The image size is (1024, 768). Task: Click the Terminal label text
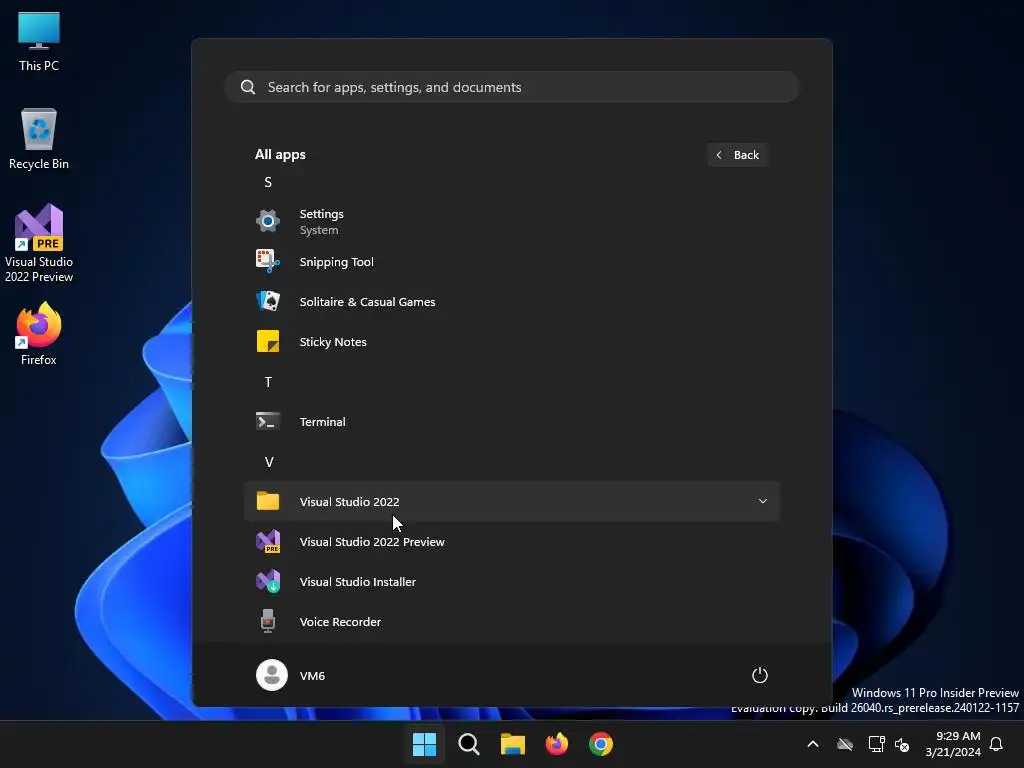coord(323,422)
